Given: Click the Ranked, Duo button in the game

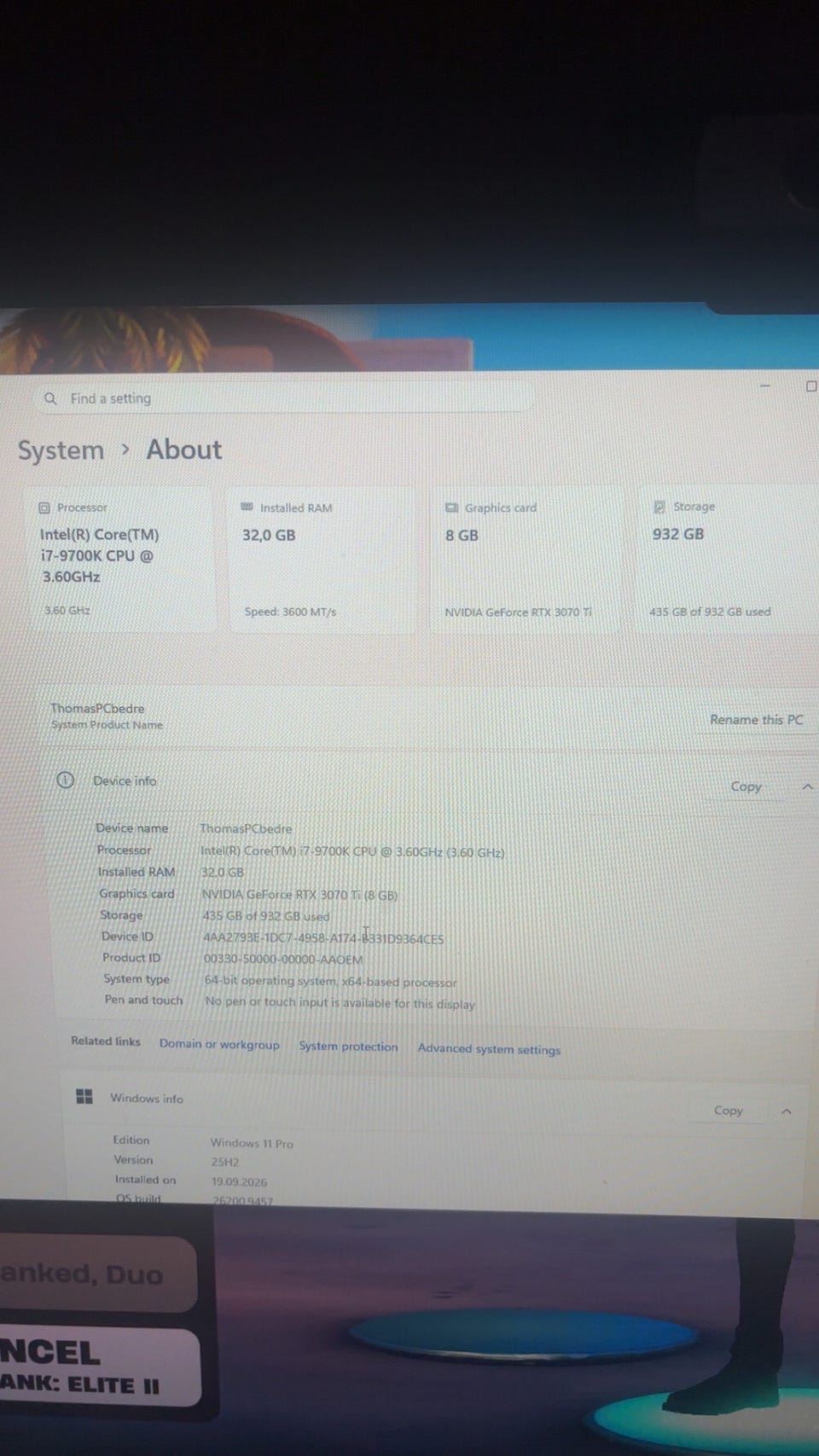Looking at the screenshot, I should pyautogui.click(x=96, y=1274).
